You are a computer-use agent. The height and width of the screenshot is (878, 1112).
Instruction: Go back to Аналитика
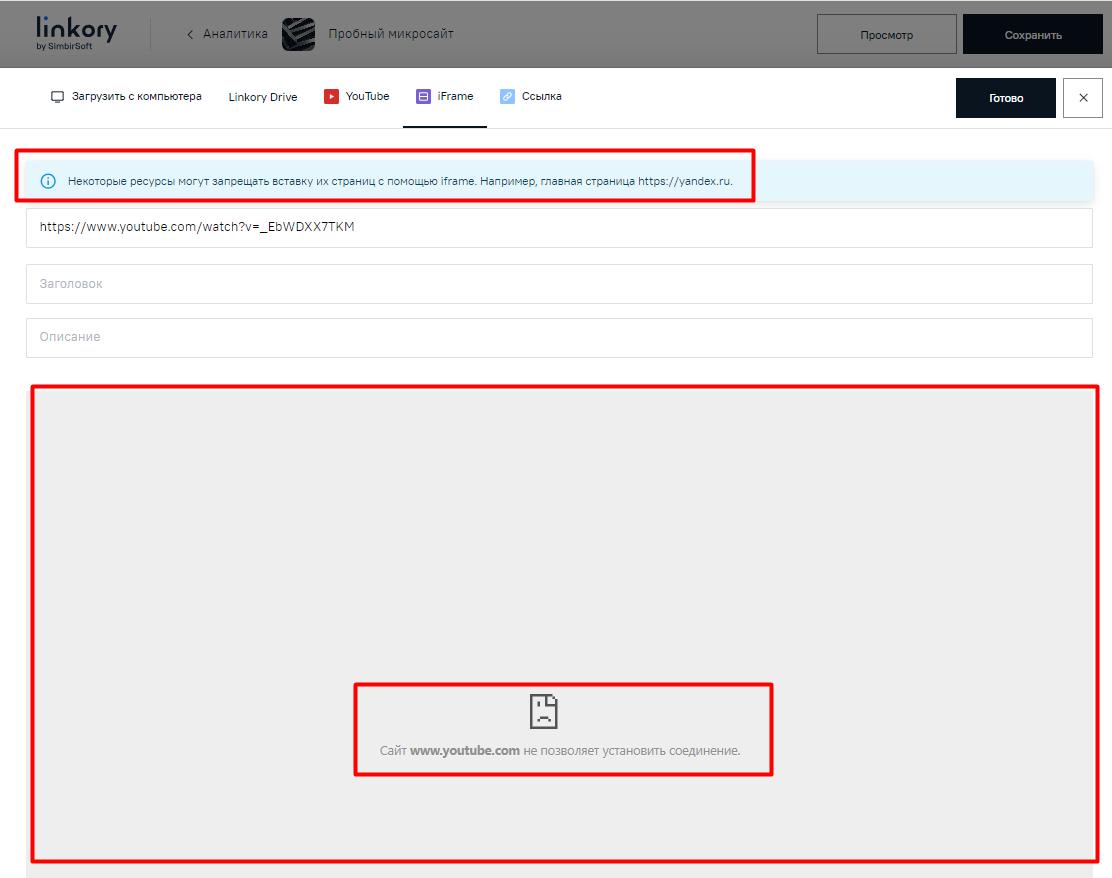point(227,34)
